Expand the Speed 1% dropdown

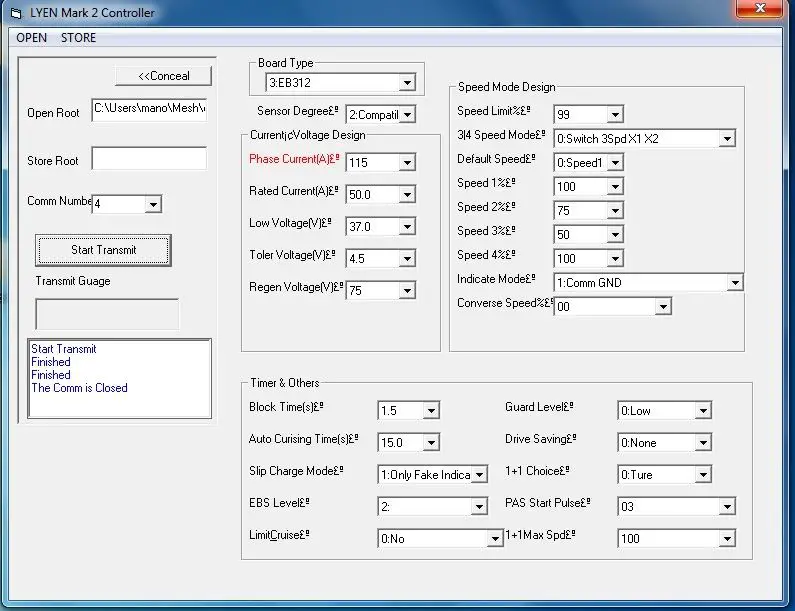(615, 187)
